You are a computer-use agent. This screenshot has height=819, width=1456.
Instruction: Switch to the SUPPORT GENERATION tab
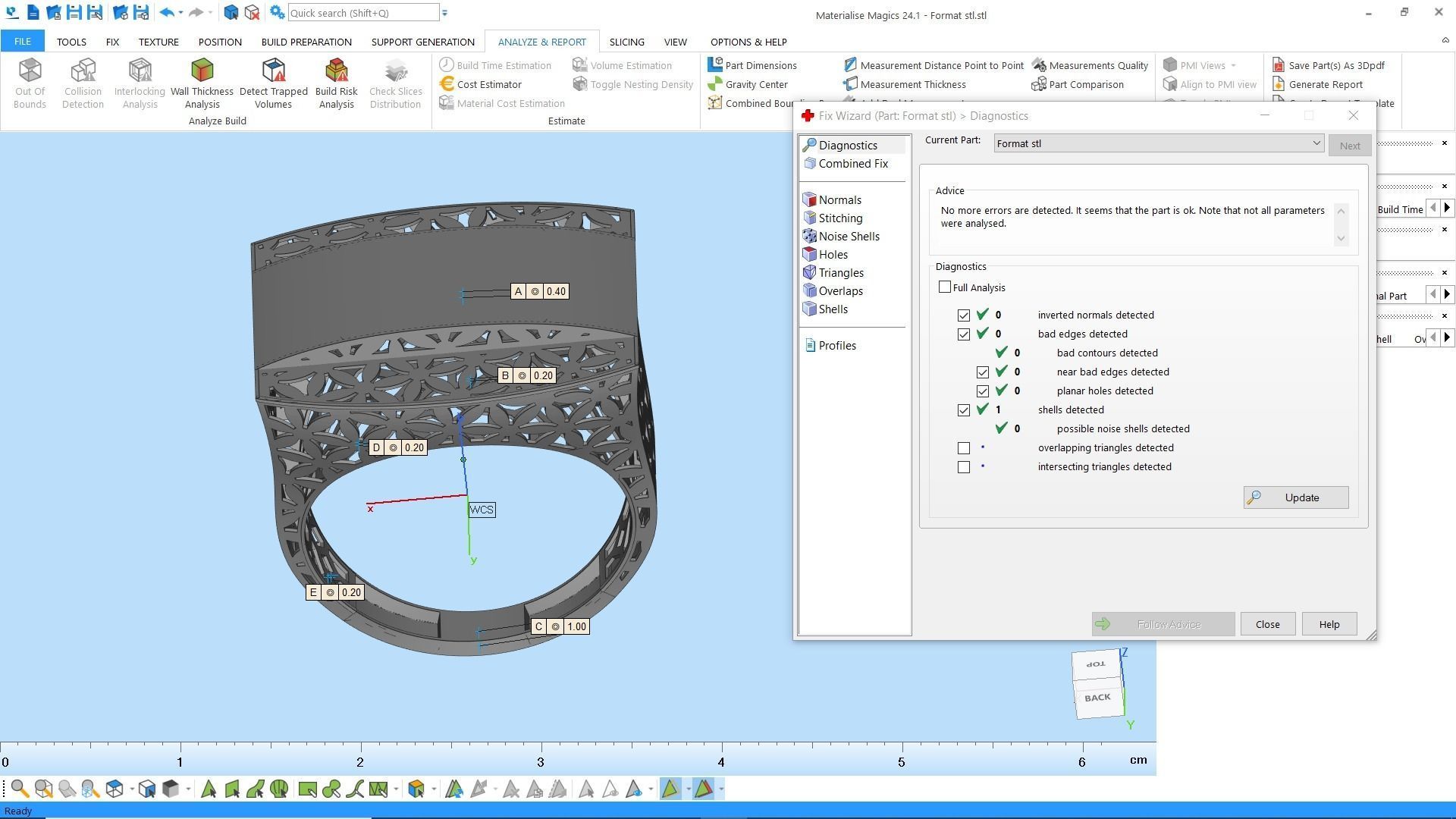pyautogui.click(x=422, y=42)
